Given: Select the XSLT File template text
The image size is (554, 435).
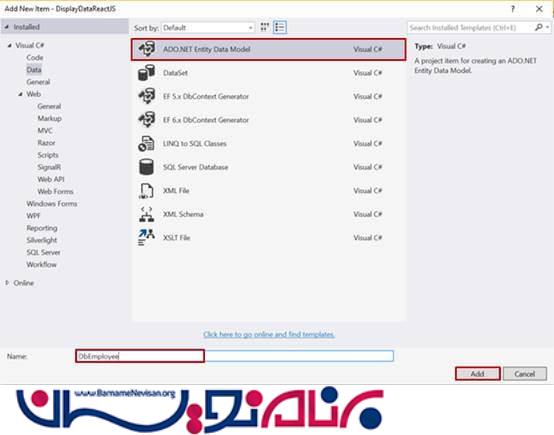Looking at the screenshot, I should coord(176,237).
